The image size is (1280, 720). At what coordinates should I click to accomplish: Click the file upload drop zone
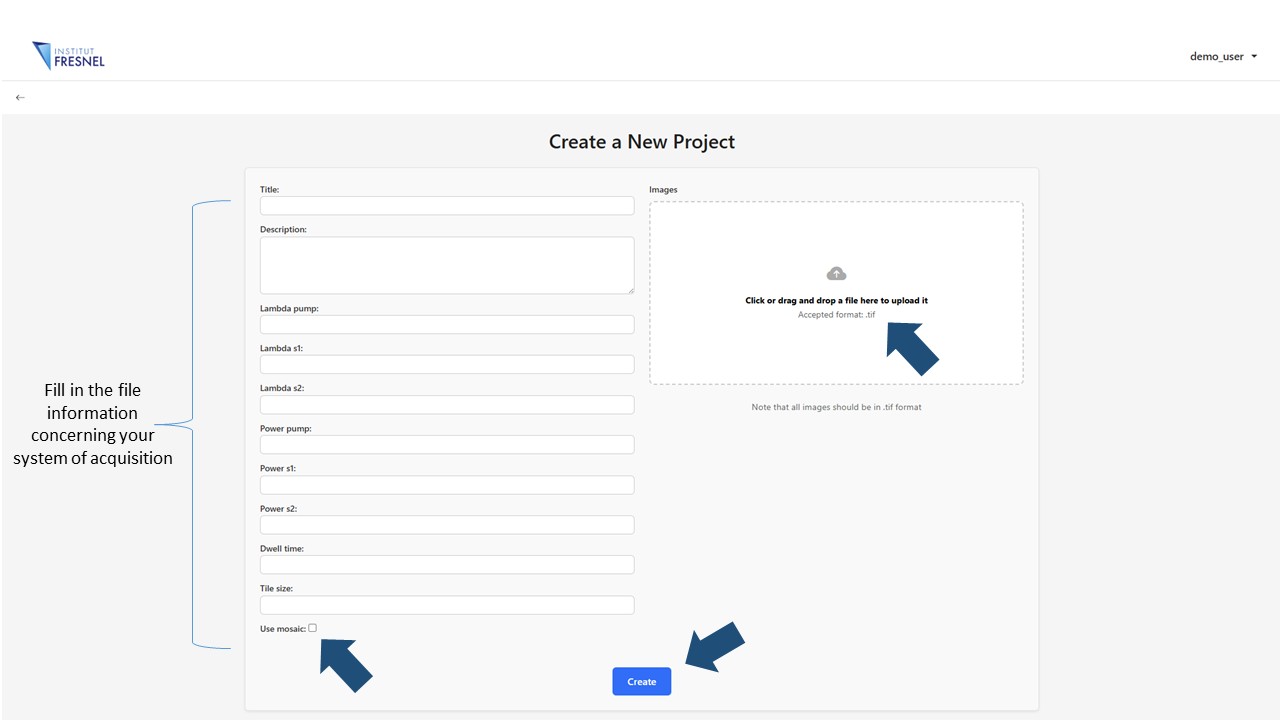pyautogui.click(x=836, y=292)
